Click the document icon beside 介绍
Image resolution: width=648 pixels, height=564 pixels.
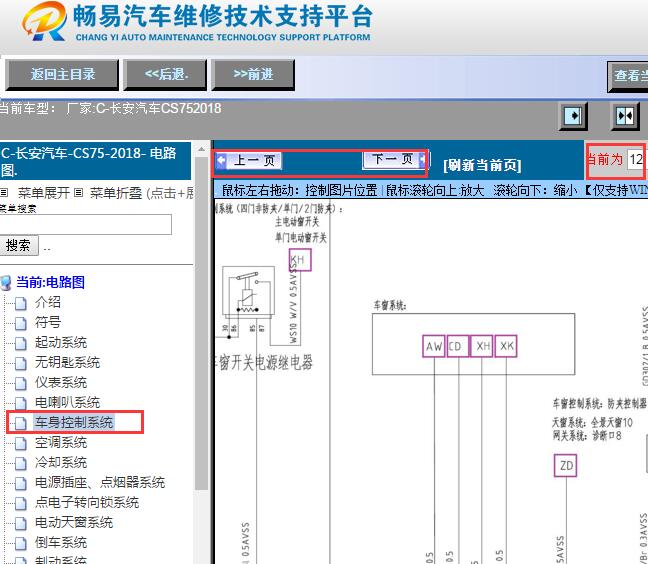coord(21,303)
